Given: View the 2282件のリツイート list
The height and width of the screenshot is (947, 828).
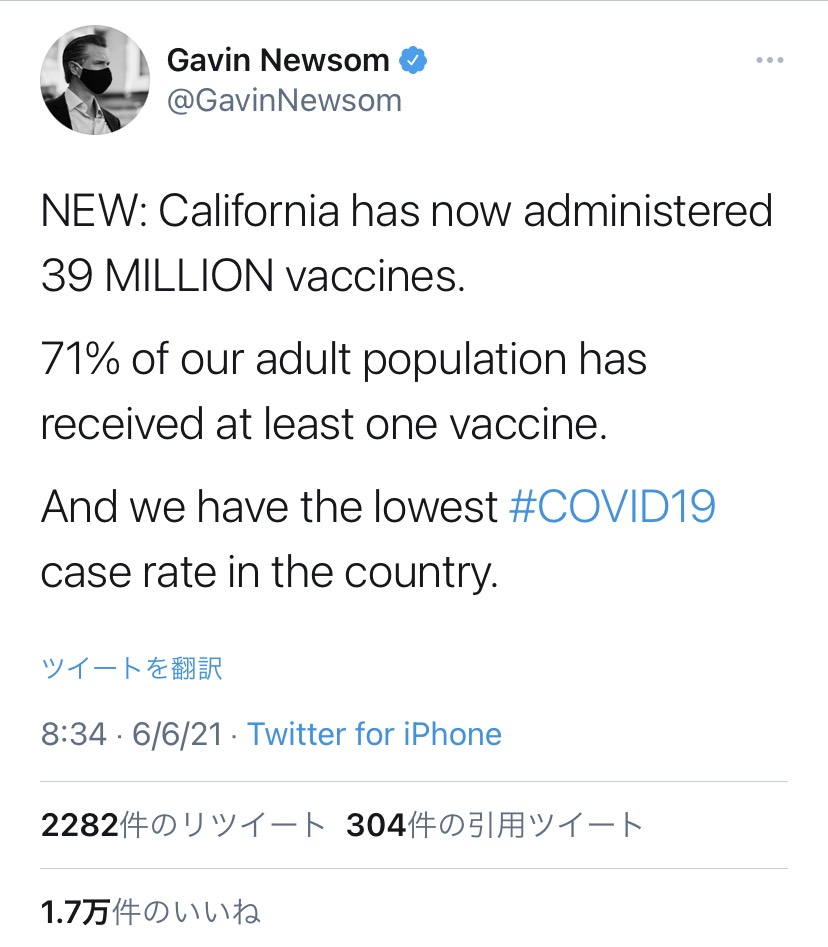Looking at the screenshot, I should tap(184, 825).
